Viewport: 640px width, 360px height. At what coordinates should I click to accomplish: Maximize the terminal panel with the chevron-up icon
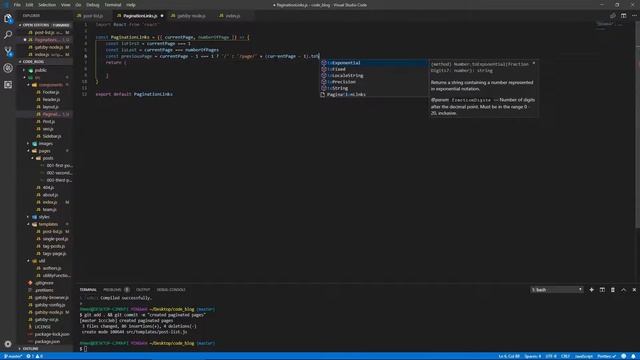click(x=623, y=290)
